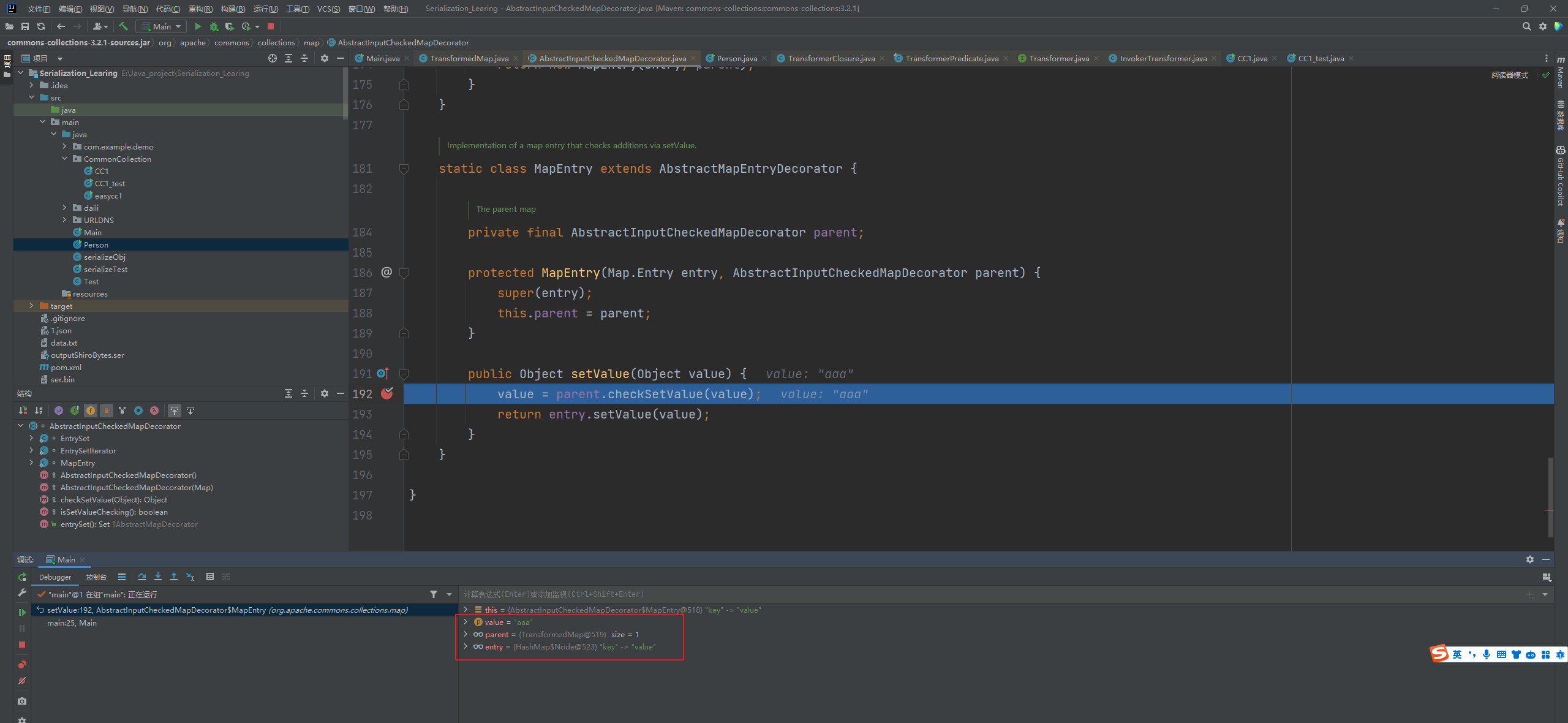Screen dimensions: 1568x723
Task: Stop the process via top toolbar red square
Action: (271, 26)
